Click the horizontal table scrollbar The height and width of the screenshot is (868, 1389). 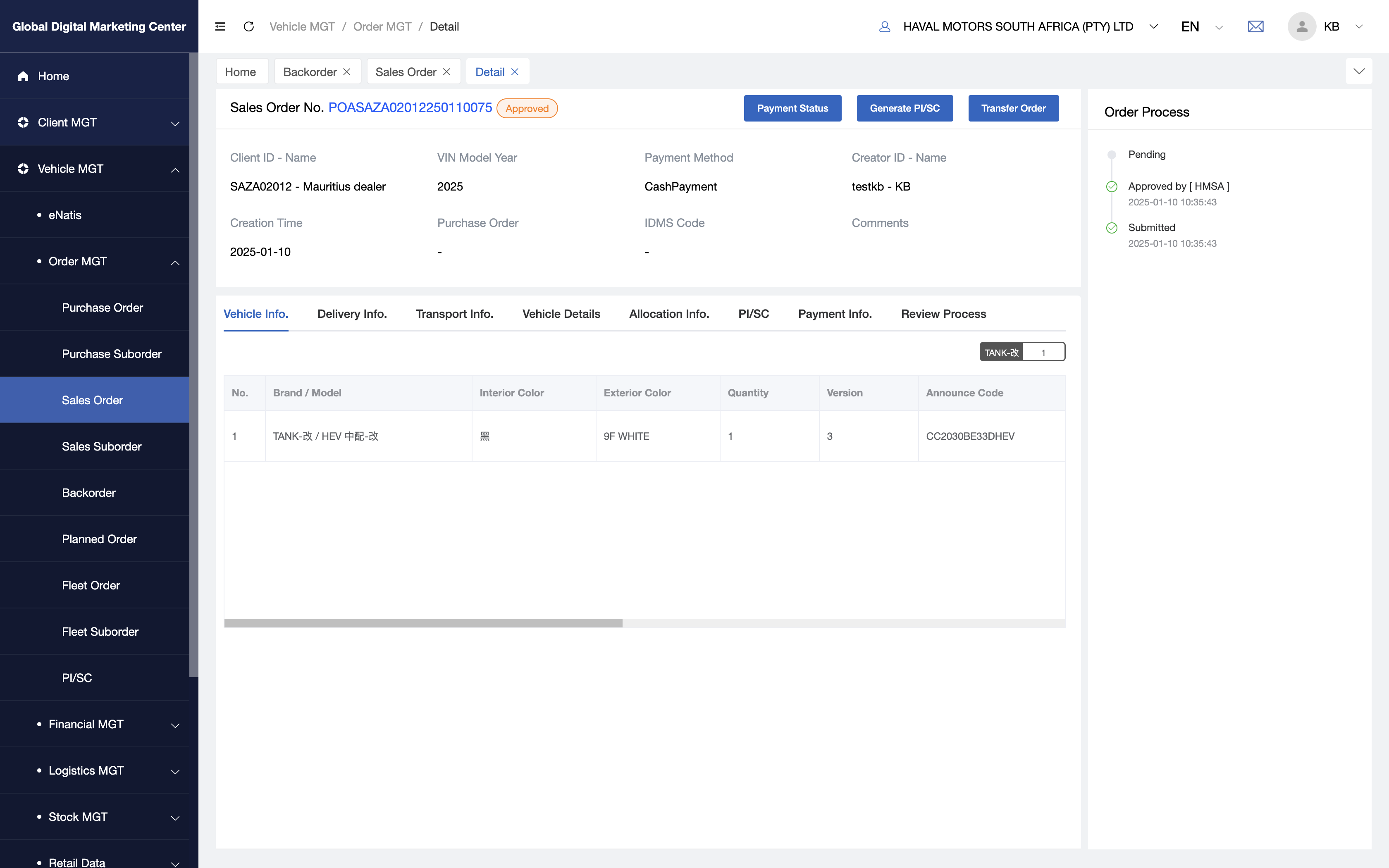point(423,623)
